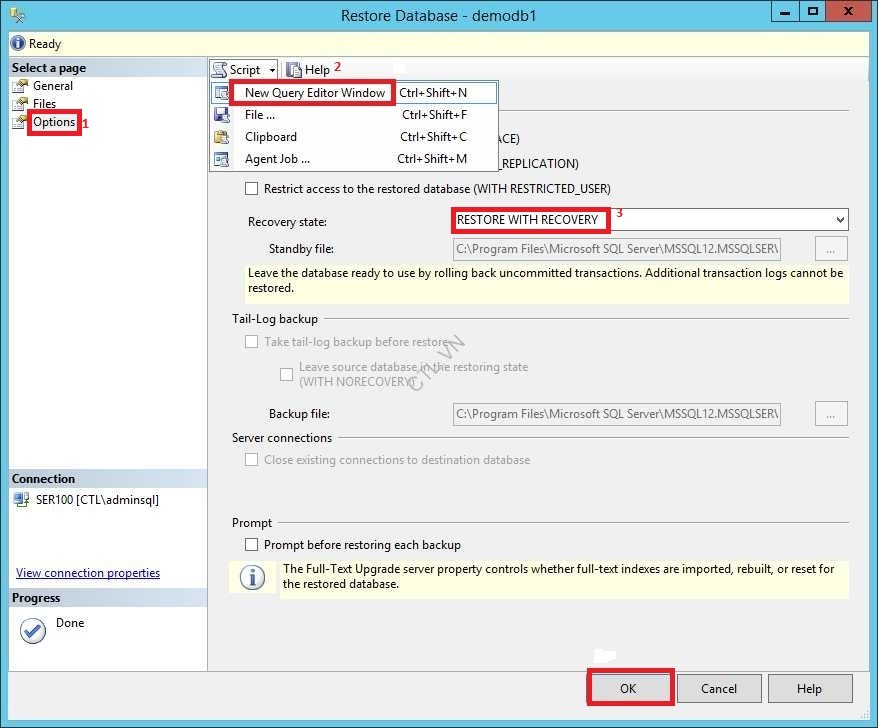The image size is (878, 728).
Task: Click the Backup file path field
Action: pyautogui.click(x=616, y=413)
